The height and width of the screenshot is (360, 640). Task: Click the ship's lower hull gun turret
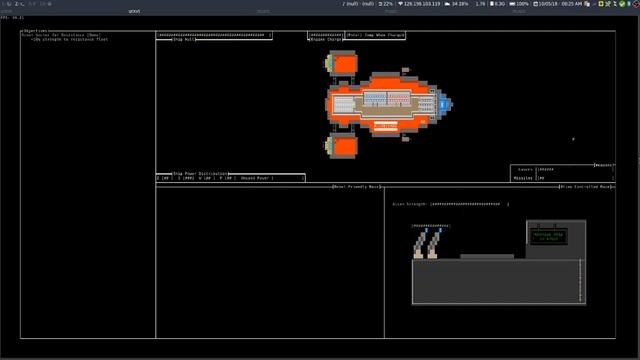point(405,139)
